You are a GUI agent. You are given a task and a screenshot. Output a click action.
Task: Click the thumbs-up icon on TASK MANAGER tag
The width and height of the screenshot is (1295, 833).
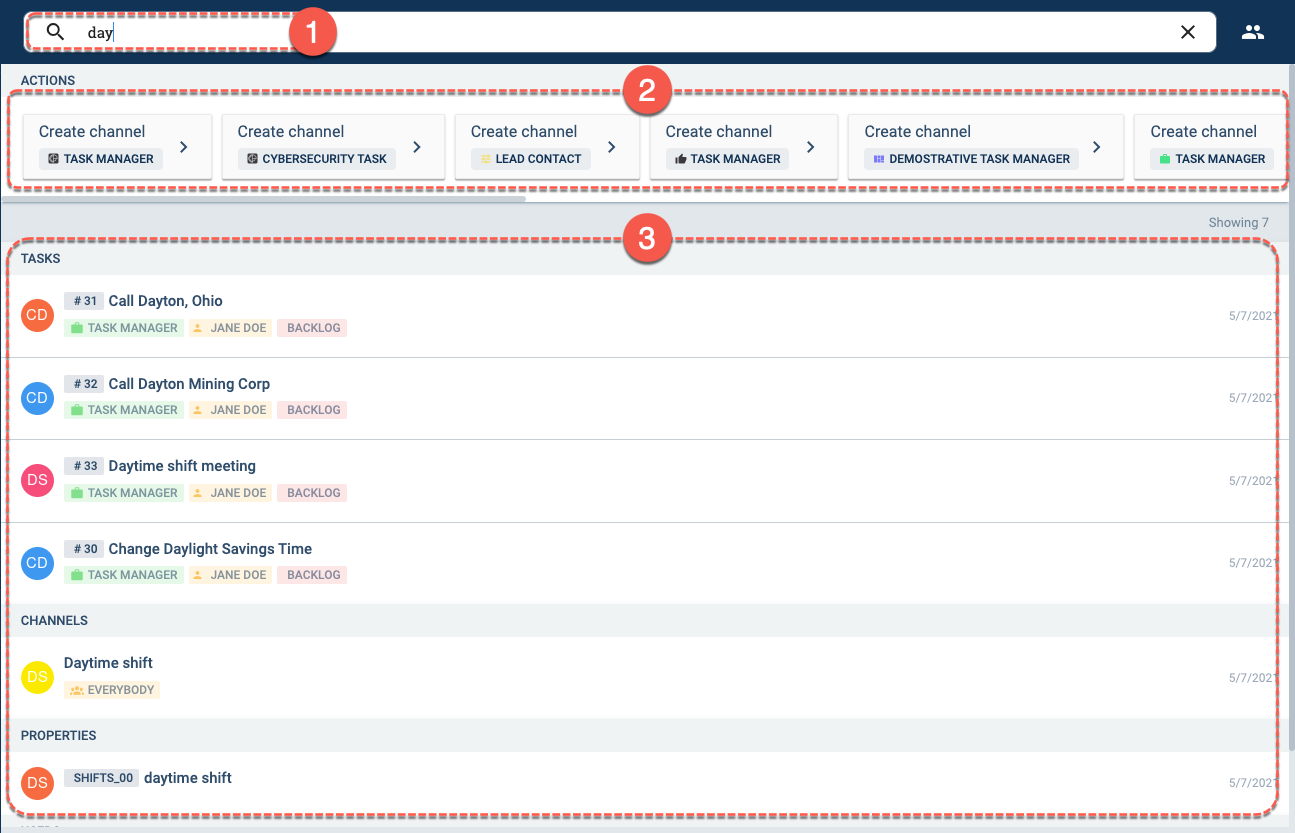(x=681, y=159)
